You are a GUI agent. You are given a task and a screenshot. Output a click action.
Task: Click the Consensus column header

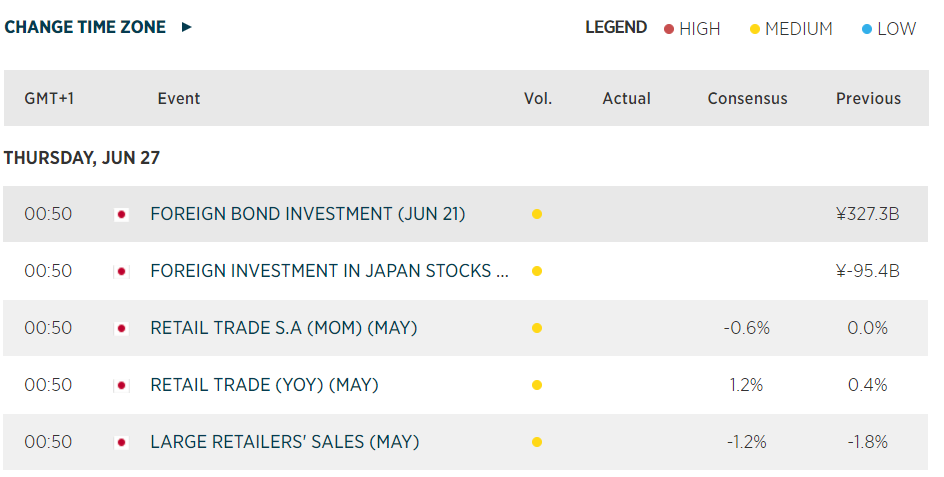pyautogui.click(x=747, y=98)
